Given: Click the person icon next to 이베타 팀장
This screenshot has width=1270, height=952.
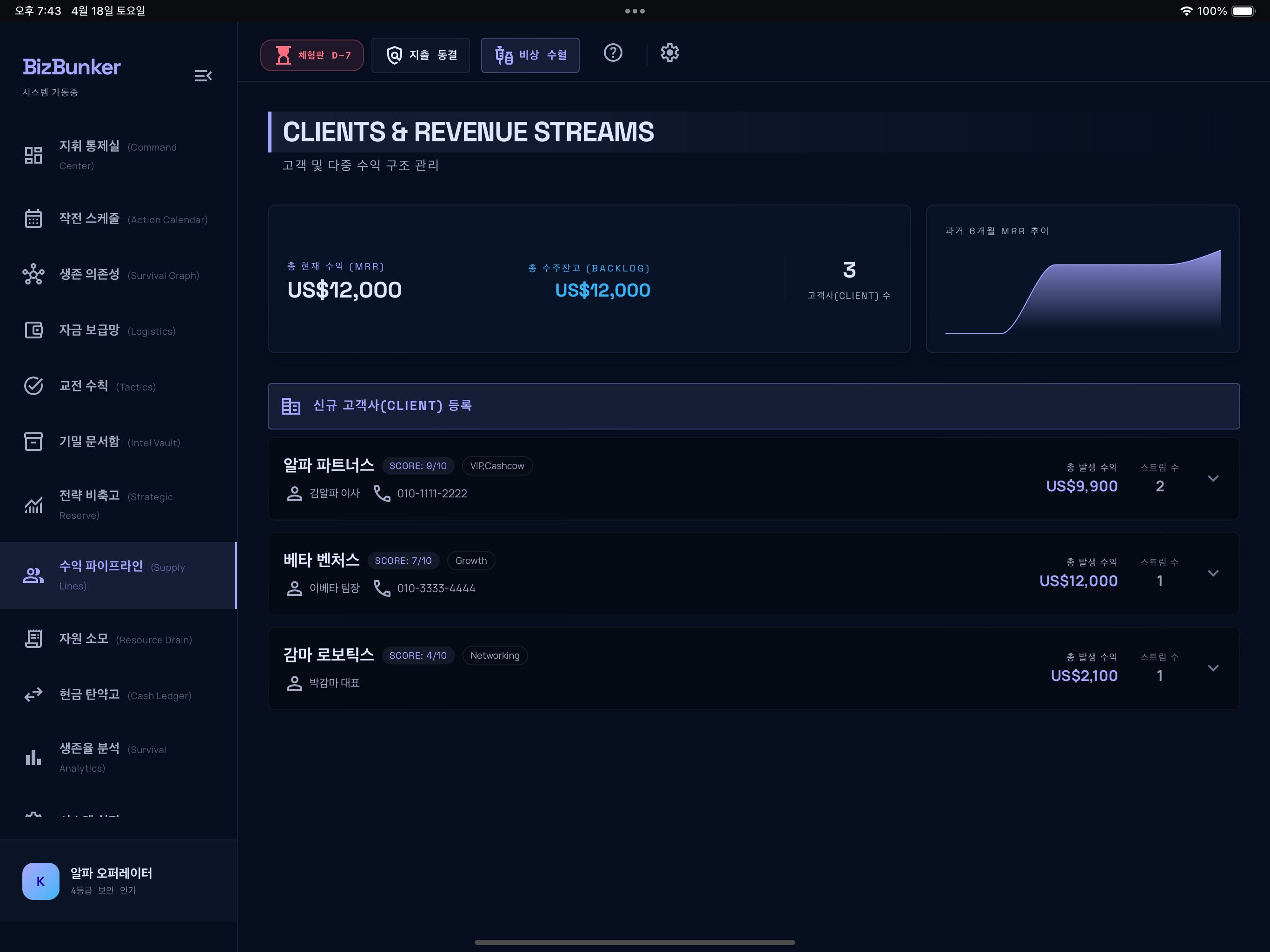Looking at the screenshot, I should [294, 588].
